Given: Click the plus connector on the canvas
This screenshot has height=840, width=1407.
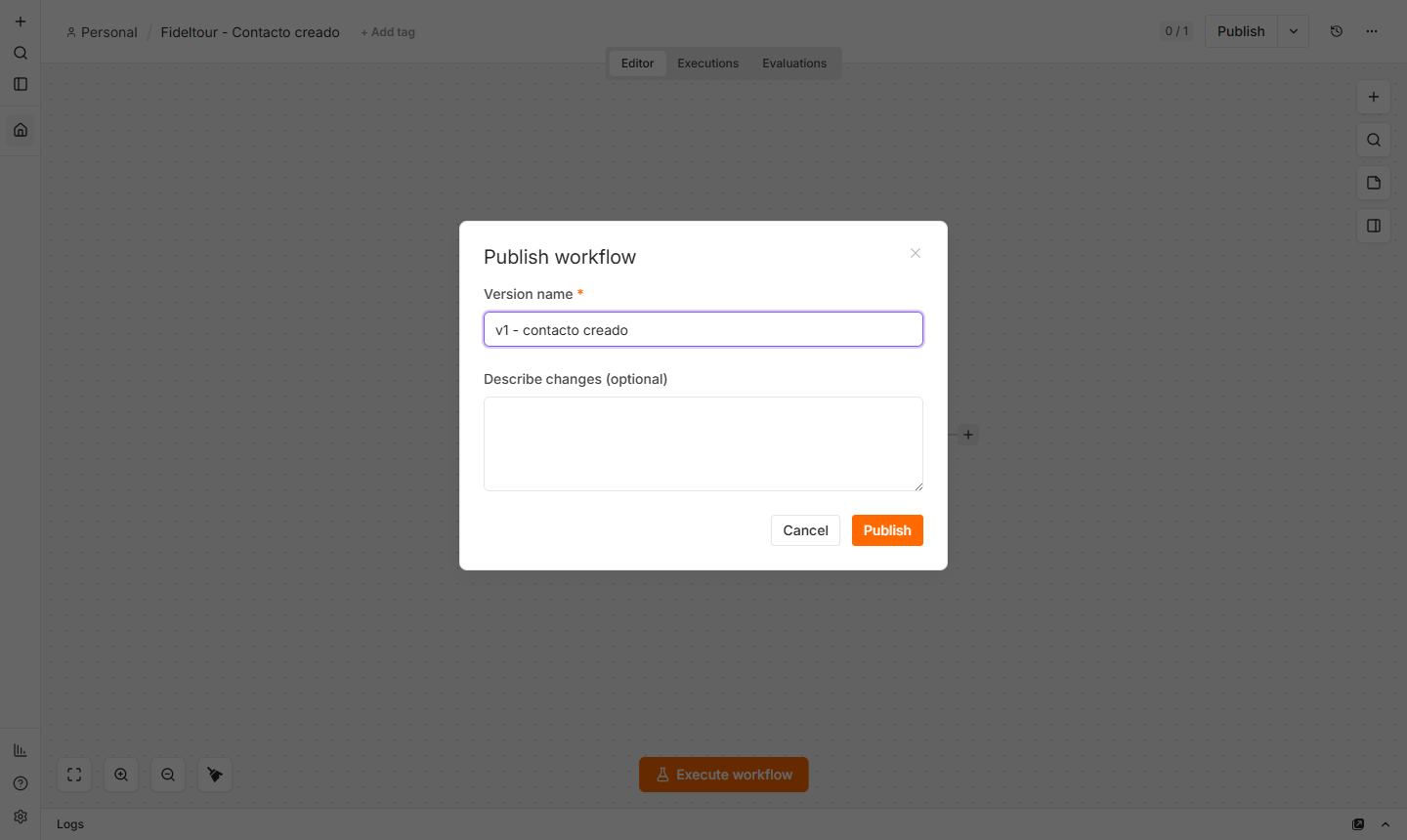Looking at the screenshot, I should tap(968, 435).
